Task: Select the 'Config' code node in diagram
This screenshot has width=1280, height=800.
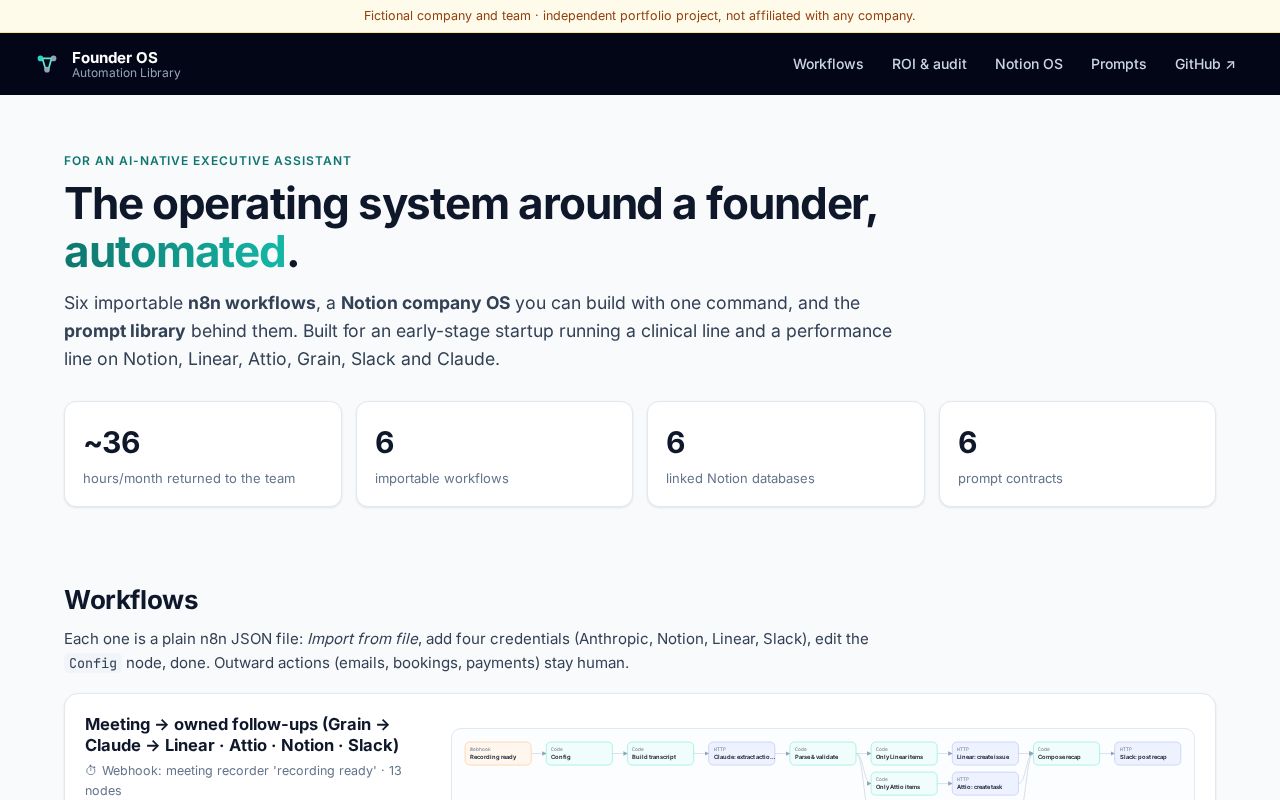Action: [x=579, y=753]
